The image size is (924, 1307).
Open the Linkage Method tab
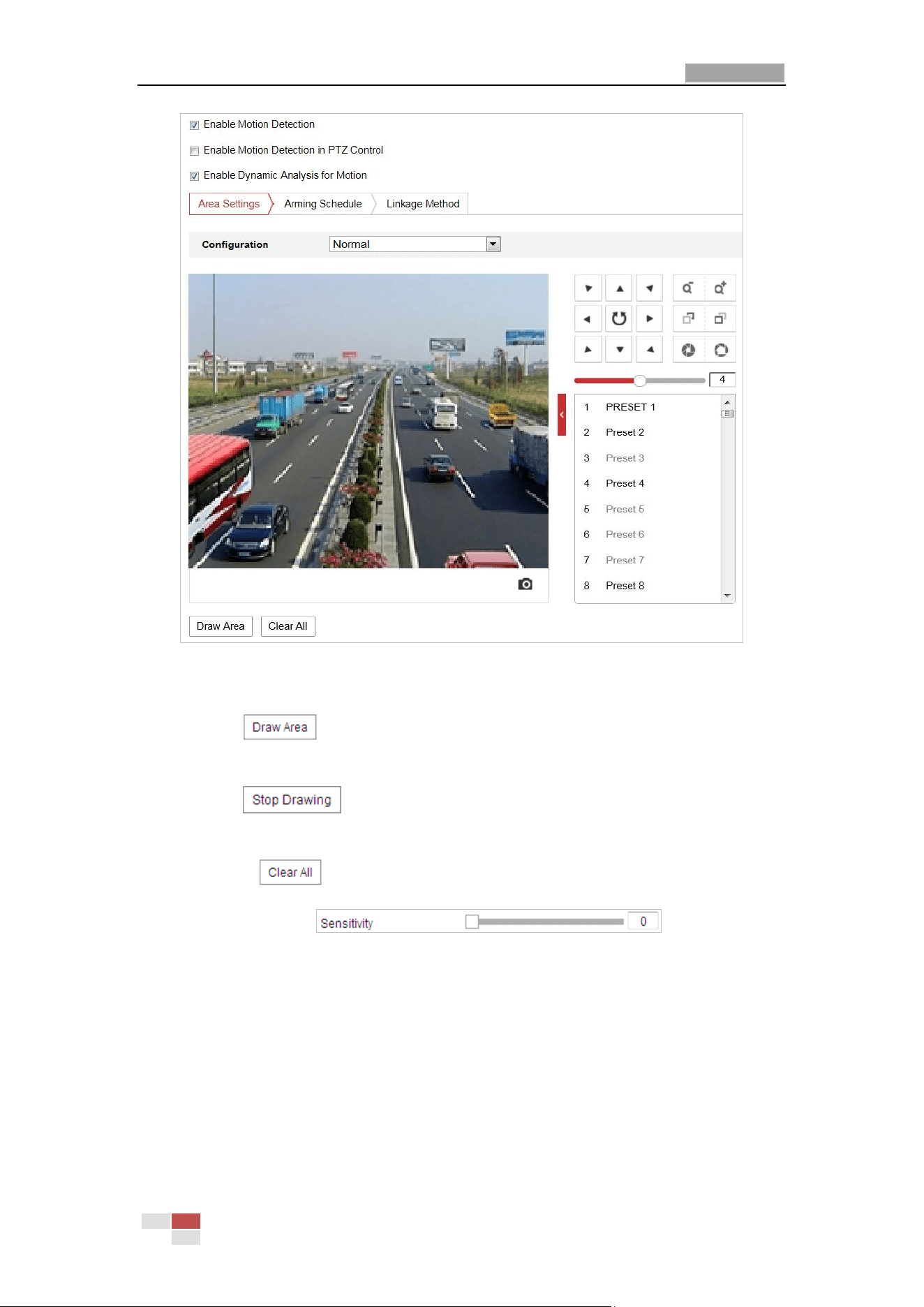[x=423, y=204]
